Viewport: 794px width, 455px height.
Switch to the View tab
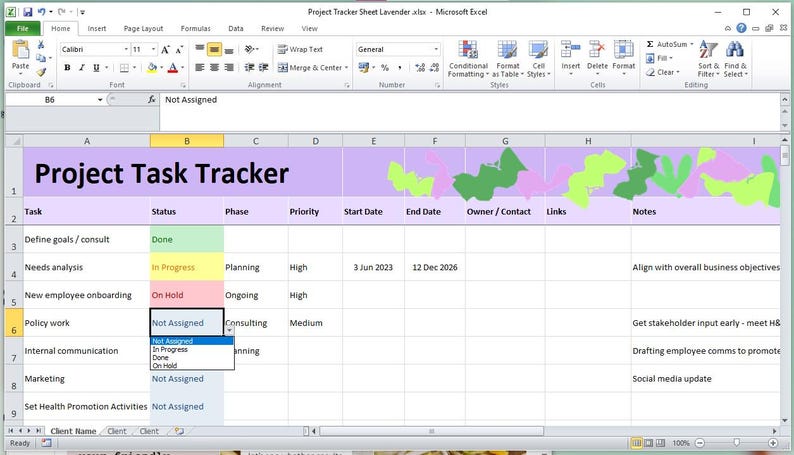tap(309, 28)
